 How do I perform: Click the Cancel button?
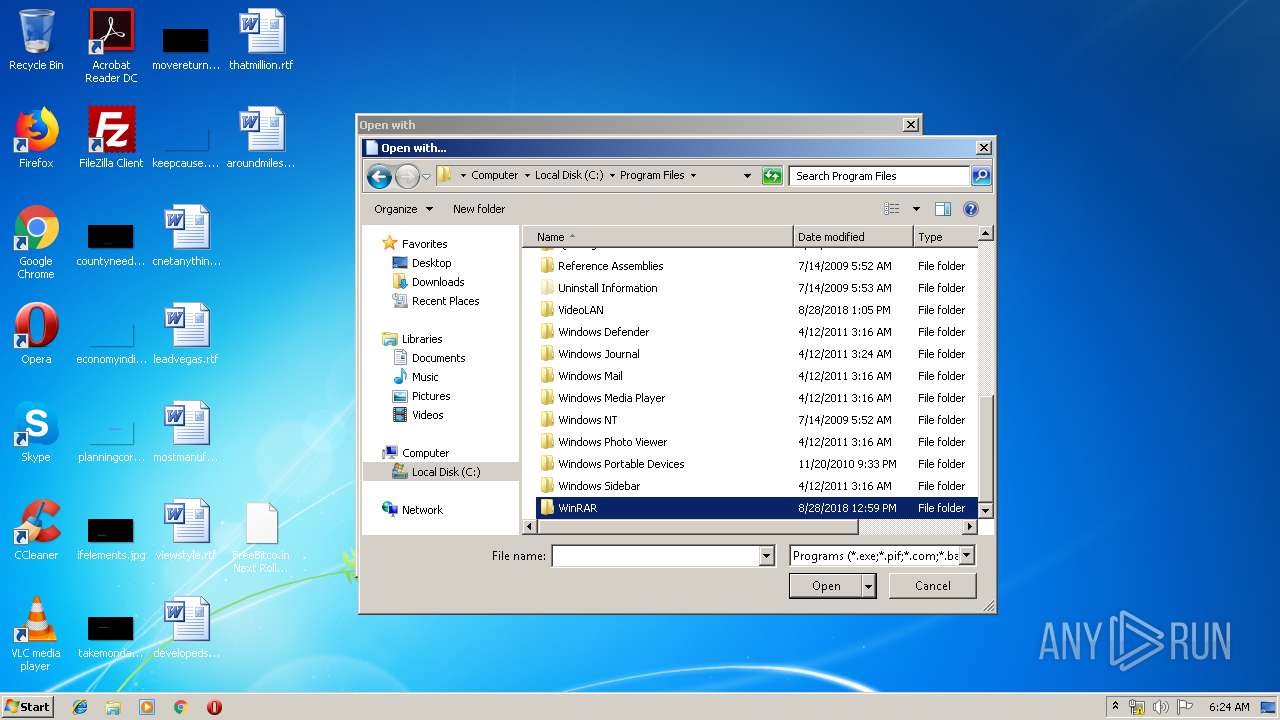click(x=933, y=586)
